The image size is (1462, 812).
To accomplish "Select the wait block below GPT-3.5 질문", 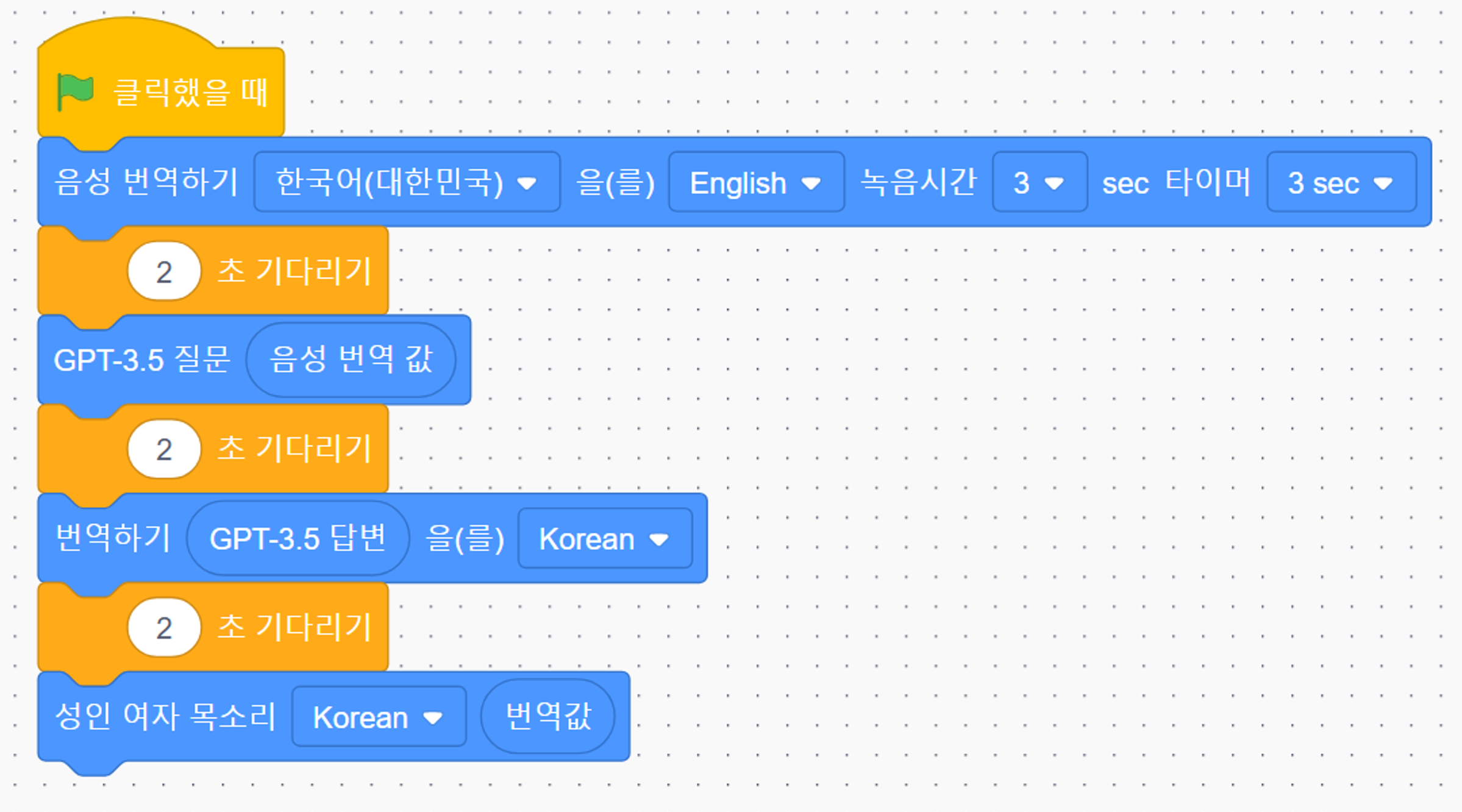I will 295,449.
